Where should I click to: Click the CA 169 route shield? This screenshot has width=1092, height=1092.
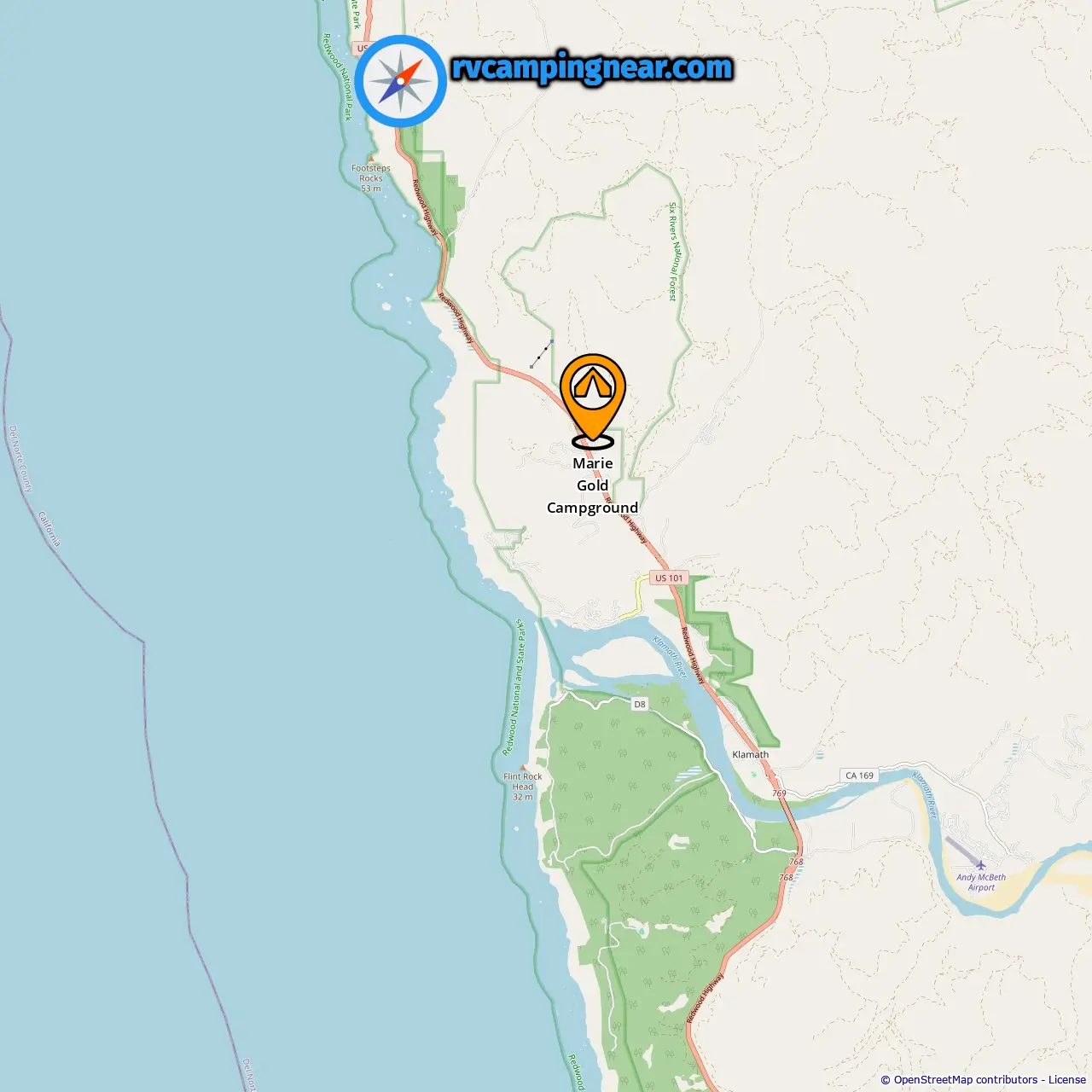(860, 775)
